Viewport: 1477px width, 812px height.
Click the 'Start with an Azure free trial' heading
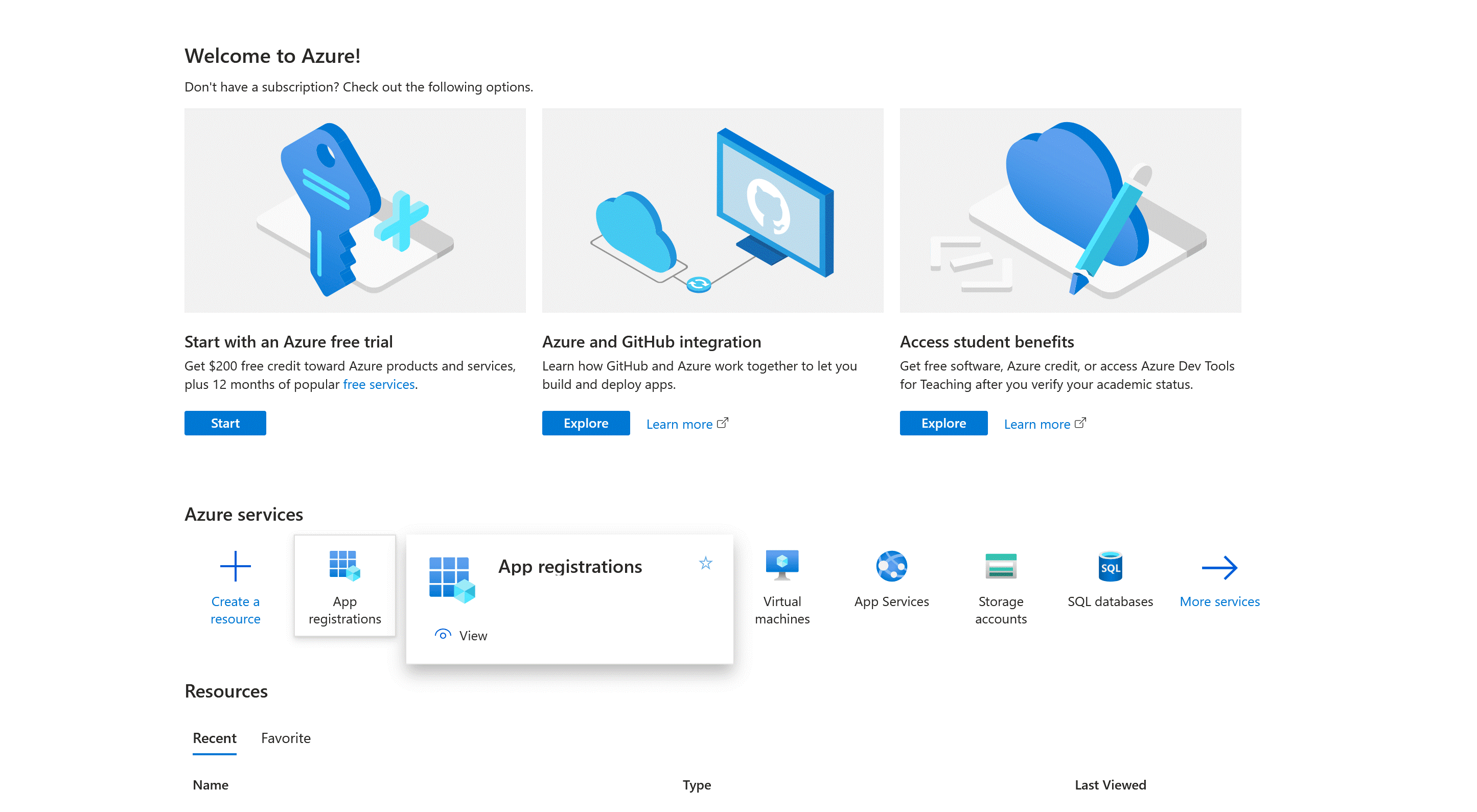click(288, 342)
